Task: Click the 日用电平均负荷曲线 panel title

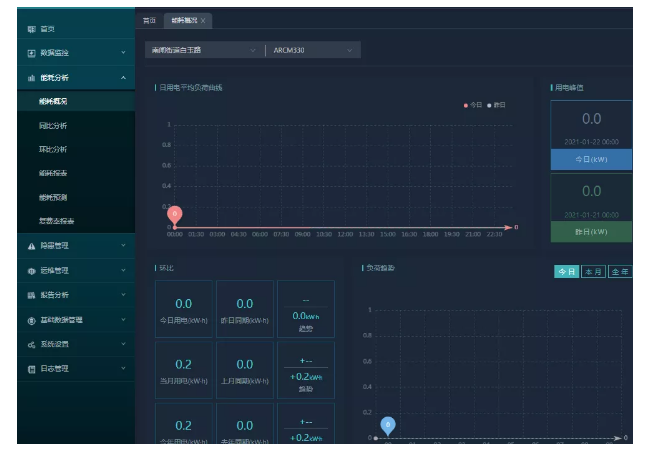Action: [191, 87]
